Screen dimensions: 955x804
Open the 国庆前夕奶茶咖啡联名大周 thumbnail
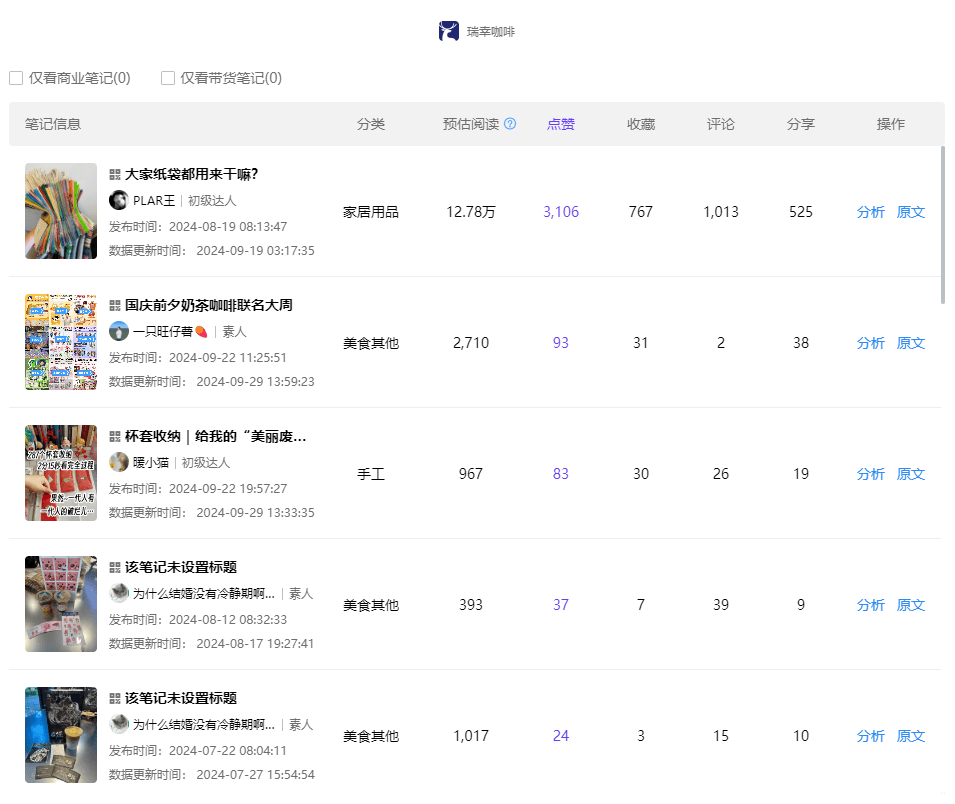pos(61,342)
